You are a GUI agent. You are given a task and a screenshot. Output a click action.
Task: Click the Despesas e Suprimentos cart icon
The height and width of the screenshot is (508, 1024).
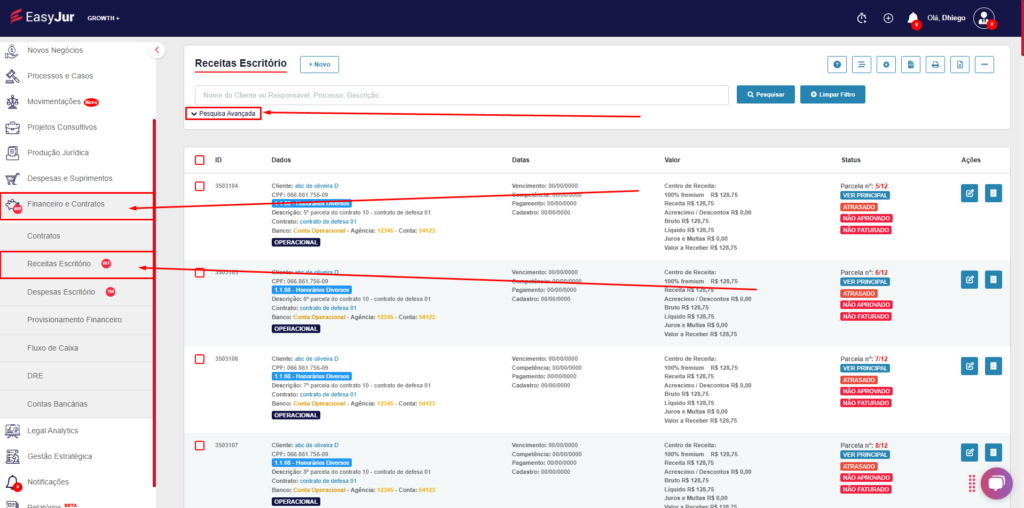pyautogui.click(x=12, y=178)
